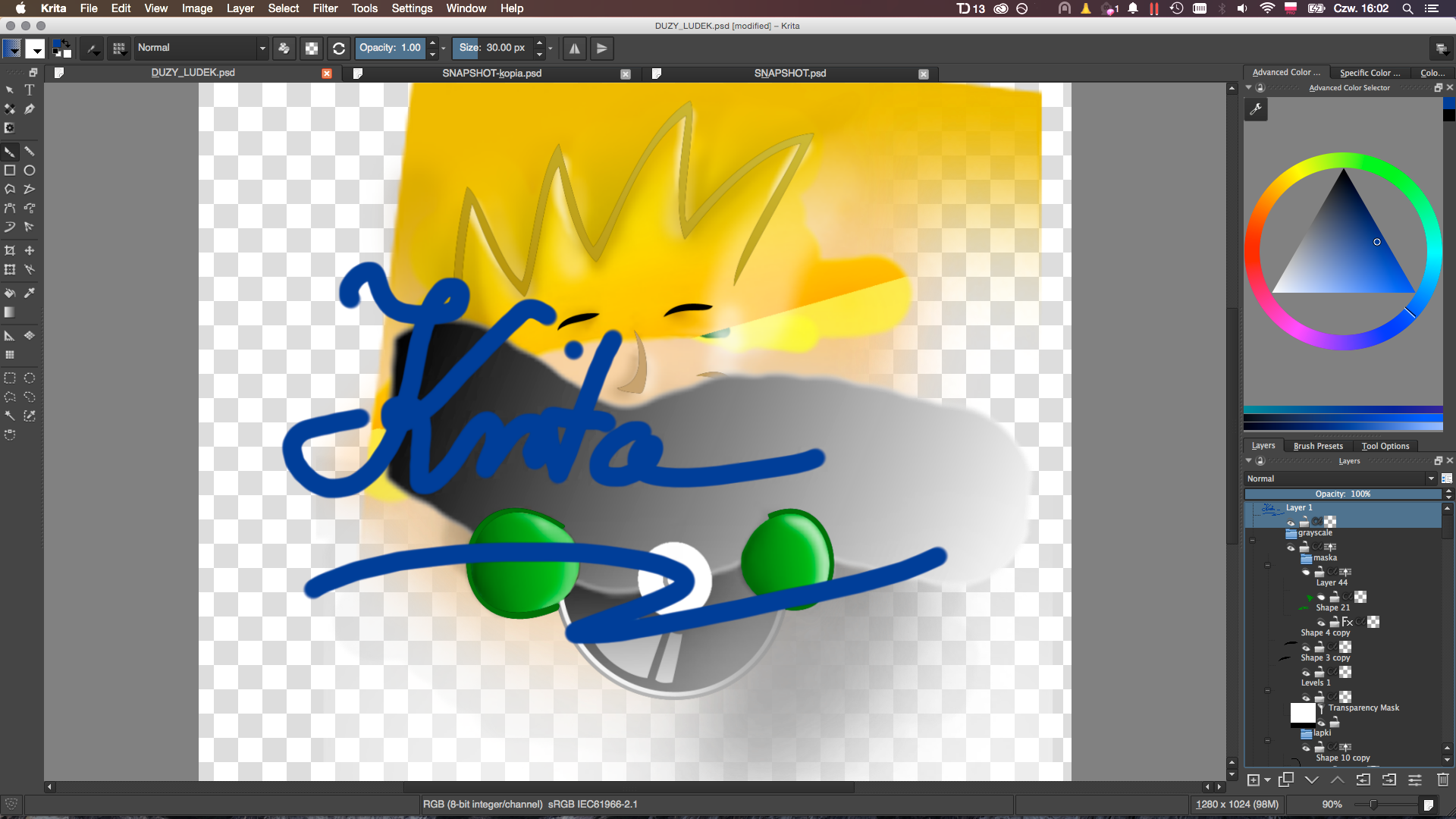The width and height of the screenshot is (1456, 819).
Task: Switch to the Tool Options tab
Action: tap(1385, 446)
